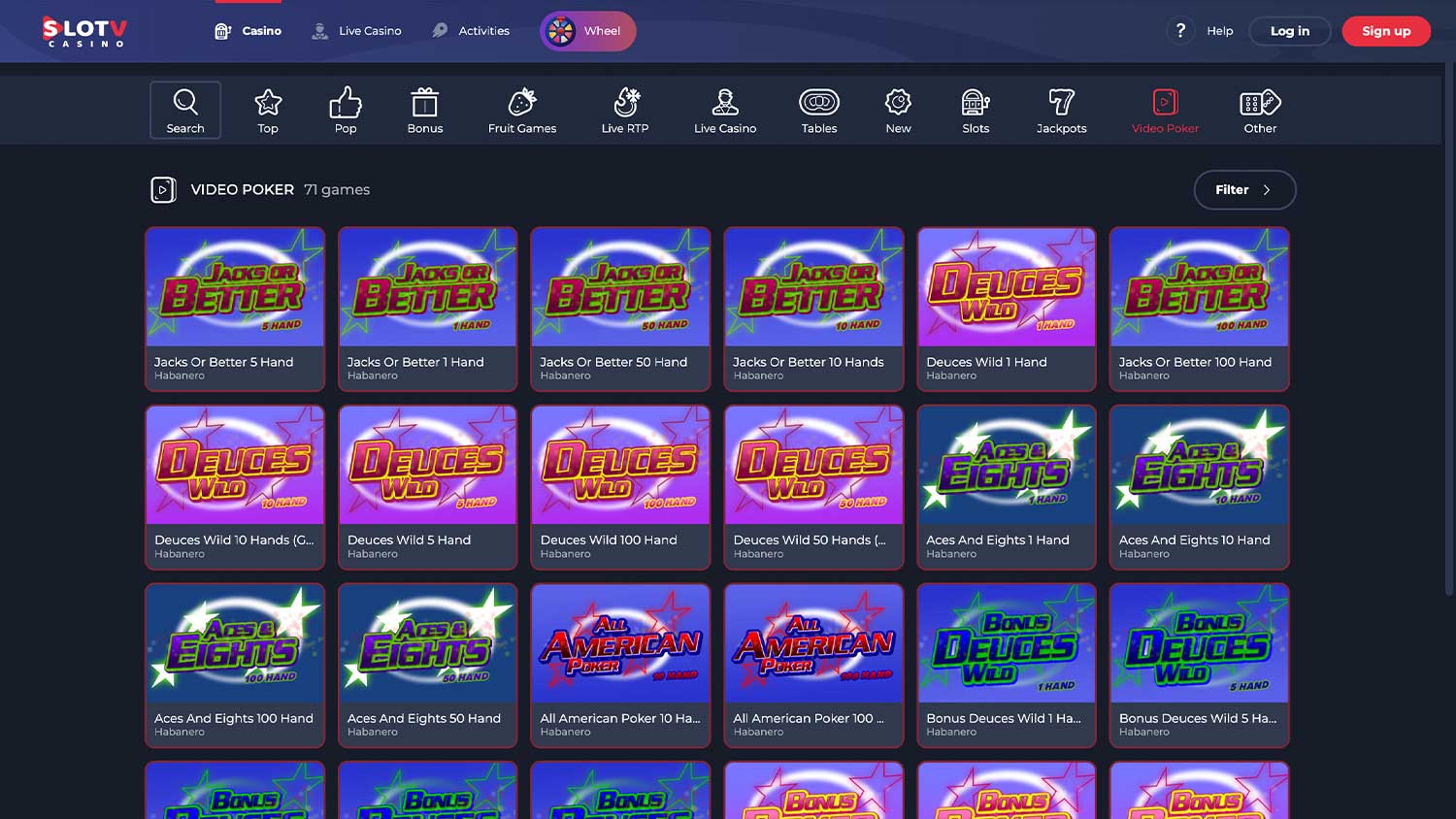Launch the Deuces Wild 1 Hand game thumbnail
This screenshot has height=819, width=1456.
[x=1007, y=287]
